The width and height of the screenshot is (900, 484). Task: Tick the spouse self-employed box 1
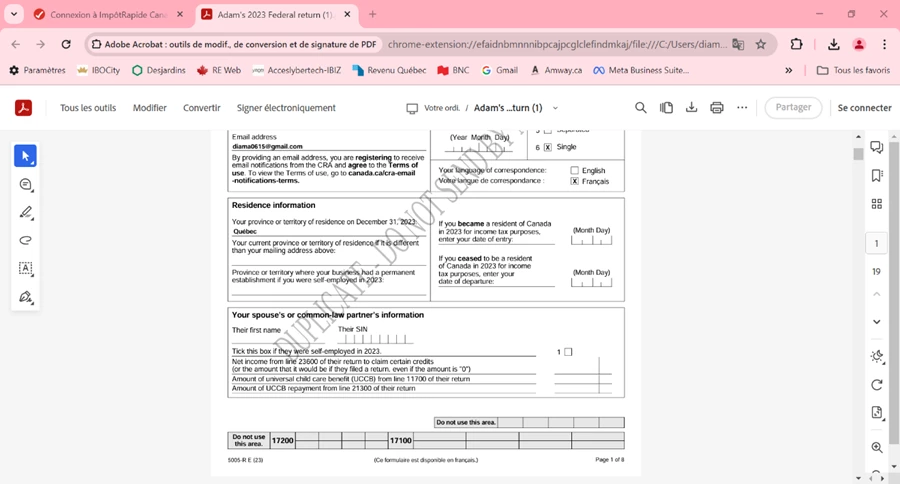pos(568,352)
